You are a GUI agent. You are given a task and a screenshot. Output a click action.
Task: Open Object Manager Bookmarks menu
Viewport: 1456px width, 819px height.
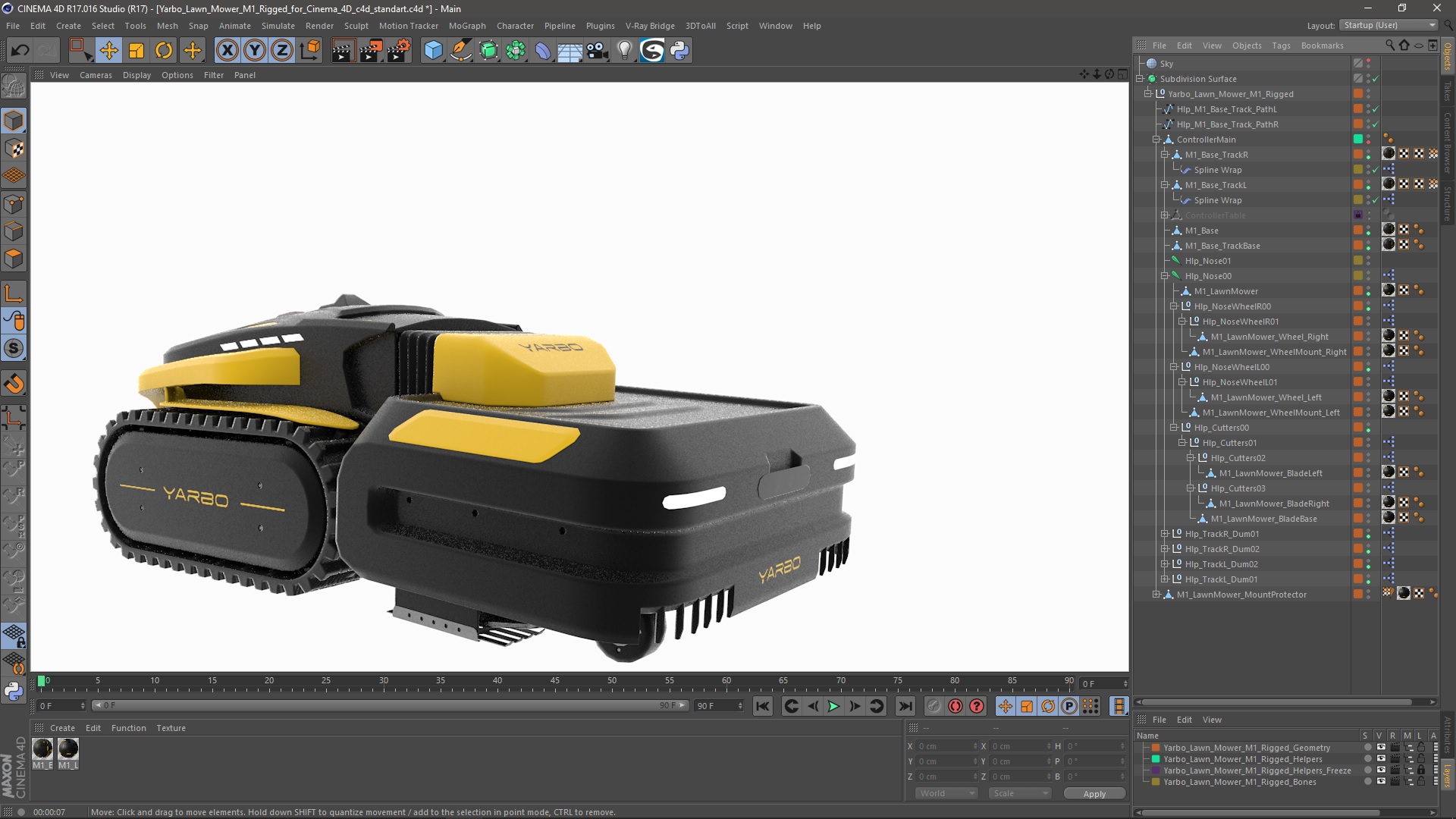click(1322, 45)
